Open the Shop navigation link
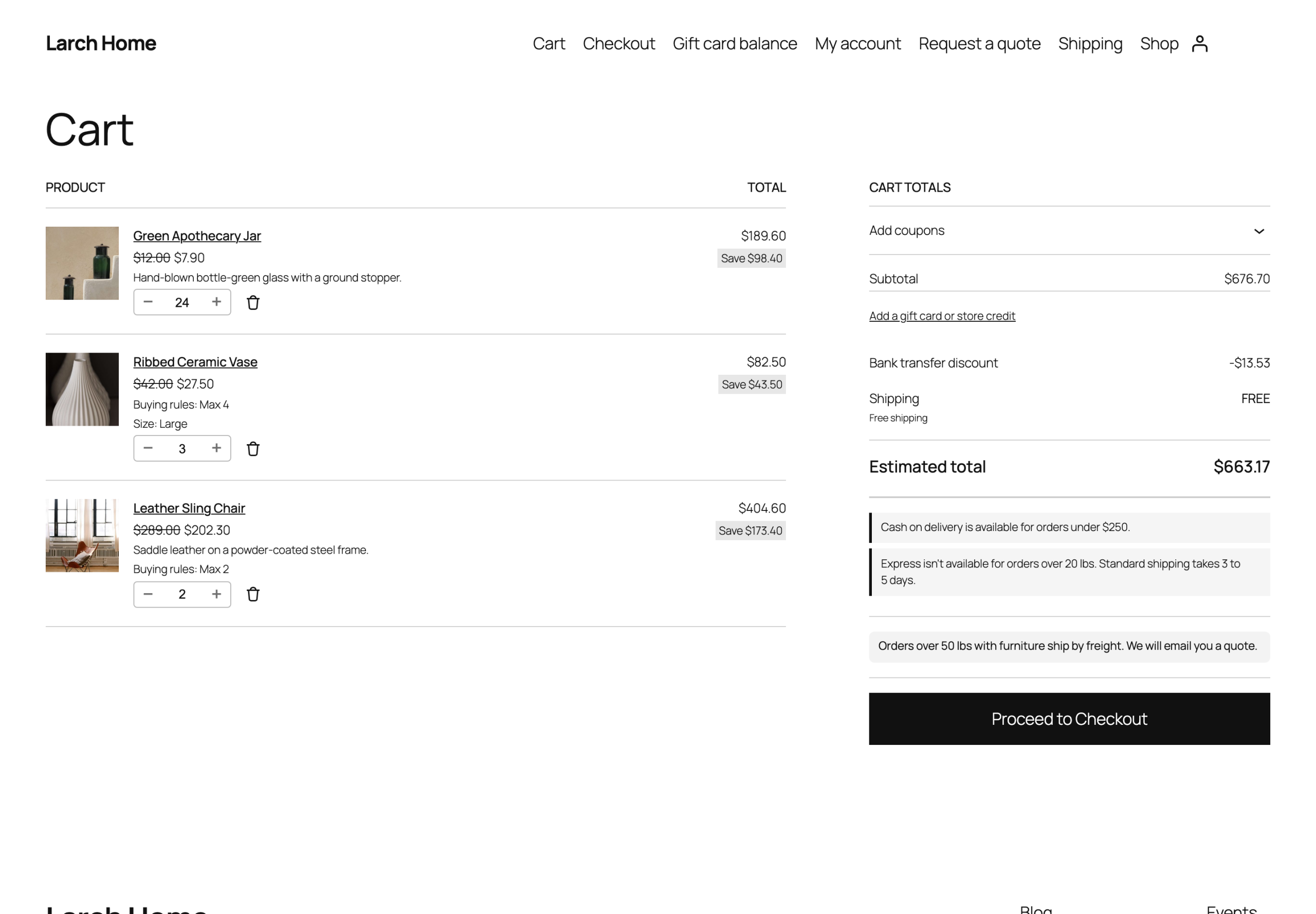The height and width of the screenshot is (914, 1316). [x=1159, y=44]
